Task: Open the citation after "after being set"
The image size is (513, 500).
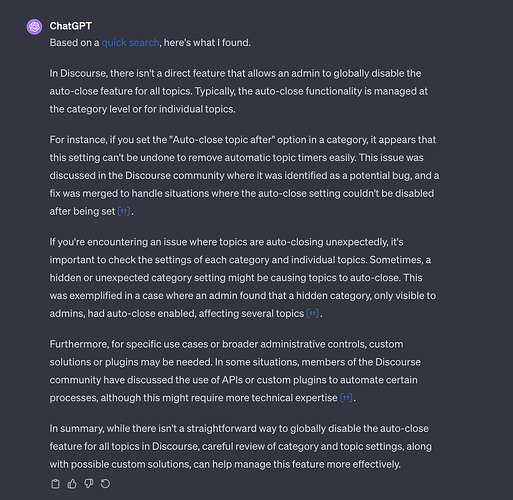Action: click(x=124, y=211)
